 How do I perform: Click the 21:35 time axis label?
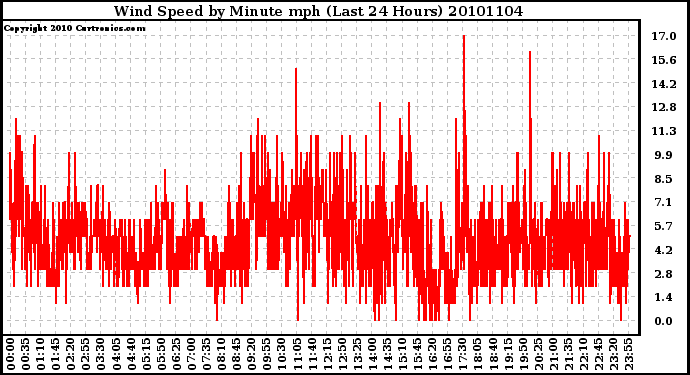click(x=569, y=355)
